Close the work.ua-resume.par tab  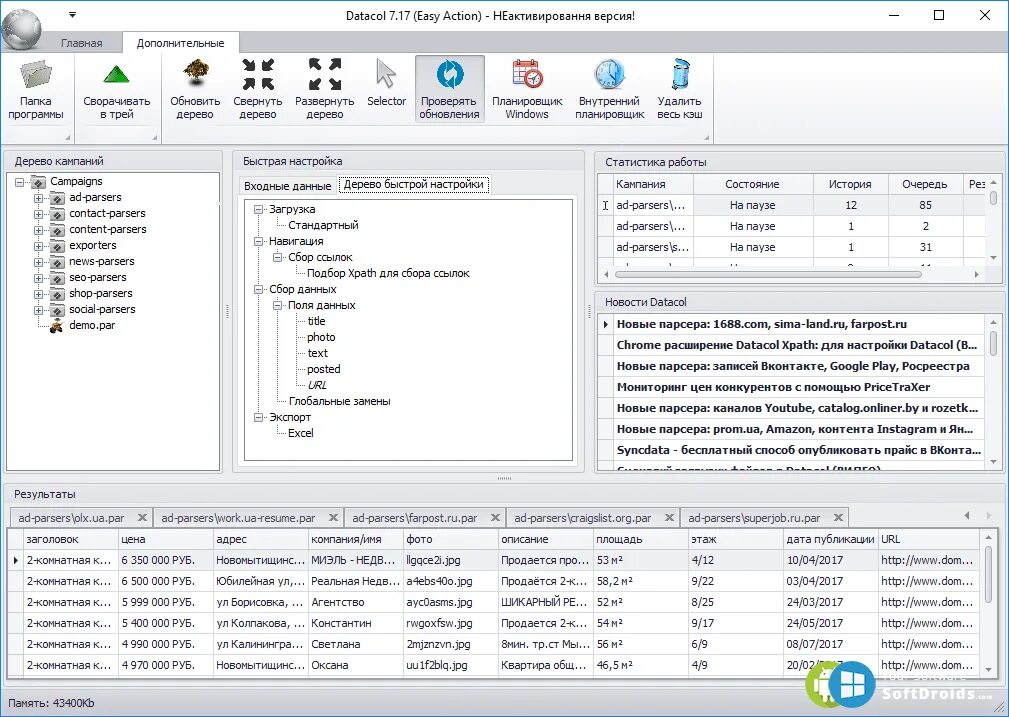(333, 517)
